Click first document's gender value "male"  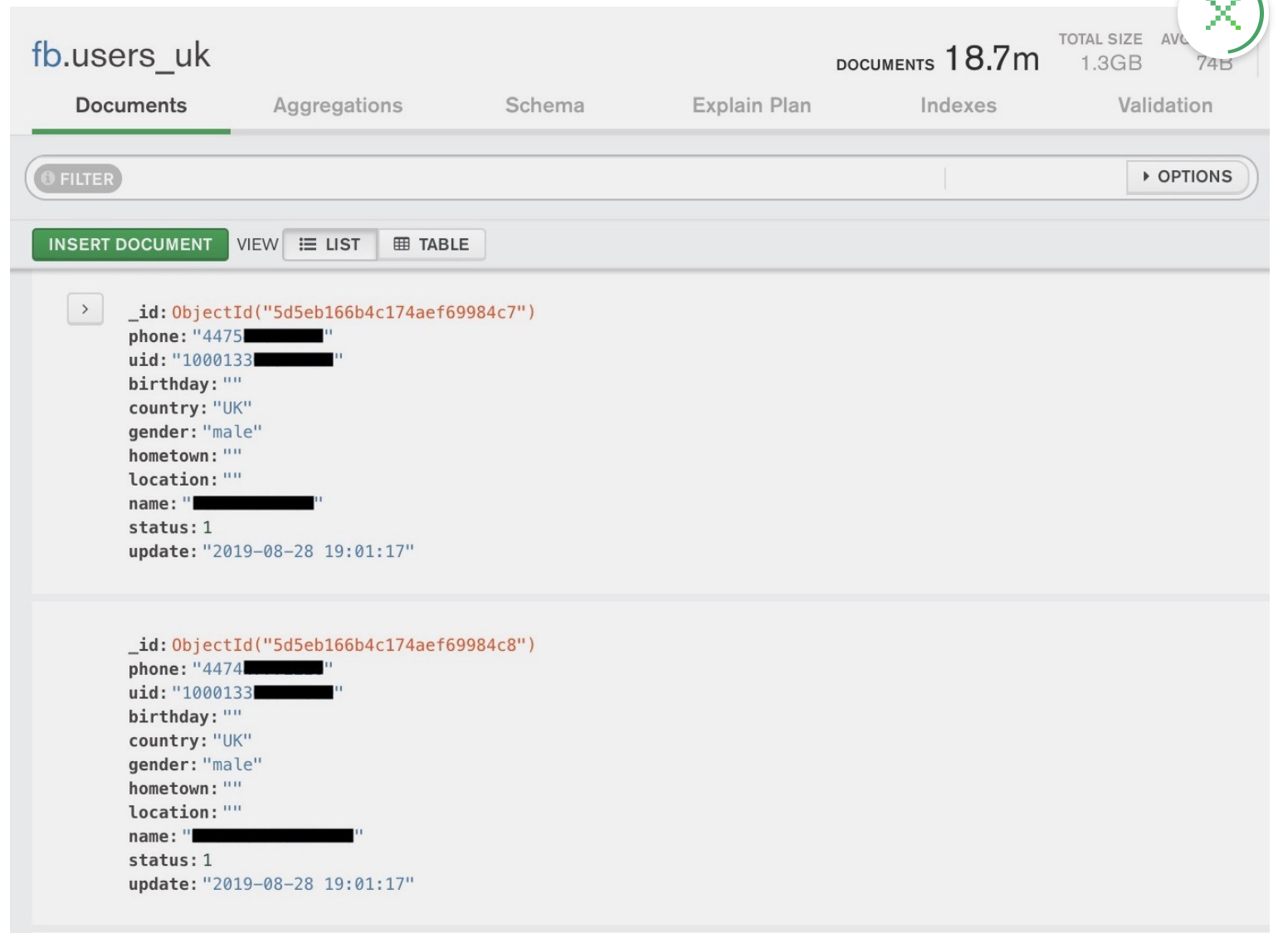(x=232, y=432)
